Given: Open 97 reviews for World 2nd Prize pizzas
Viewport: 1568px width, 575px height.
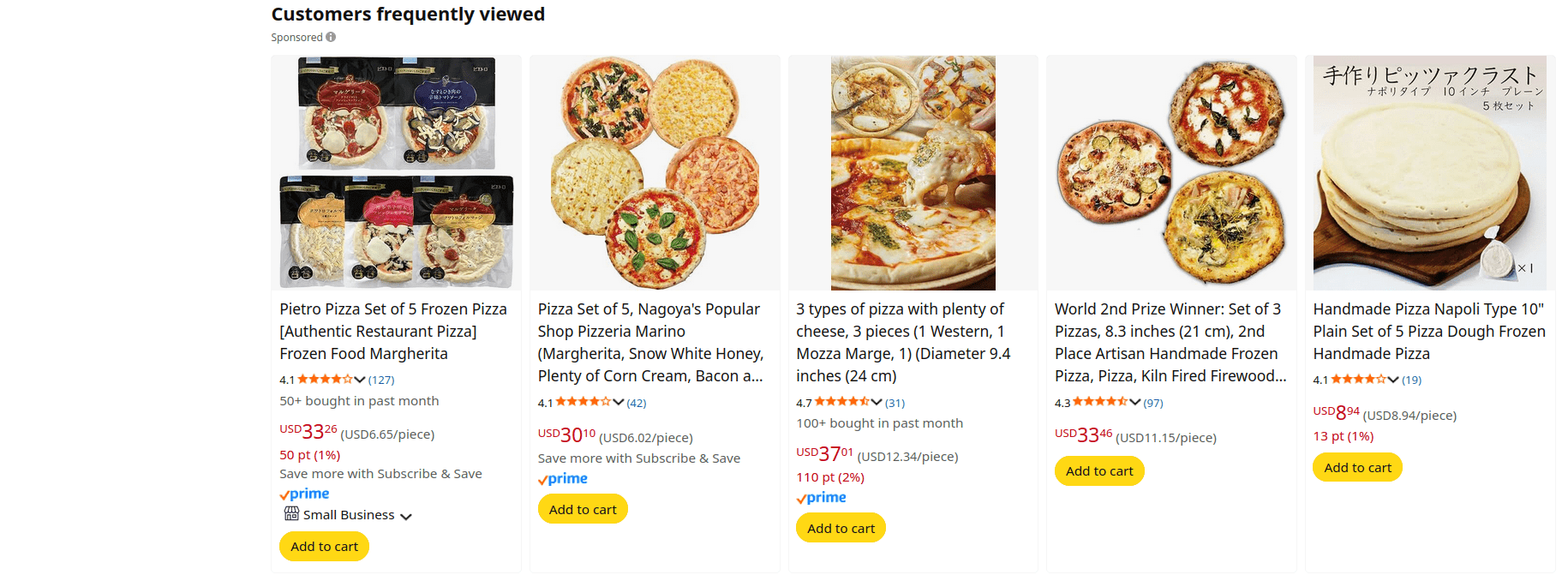Looking at the screenshot, I should 1153,403.
